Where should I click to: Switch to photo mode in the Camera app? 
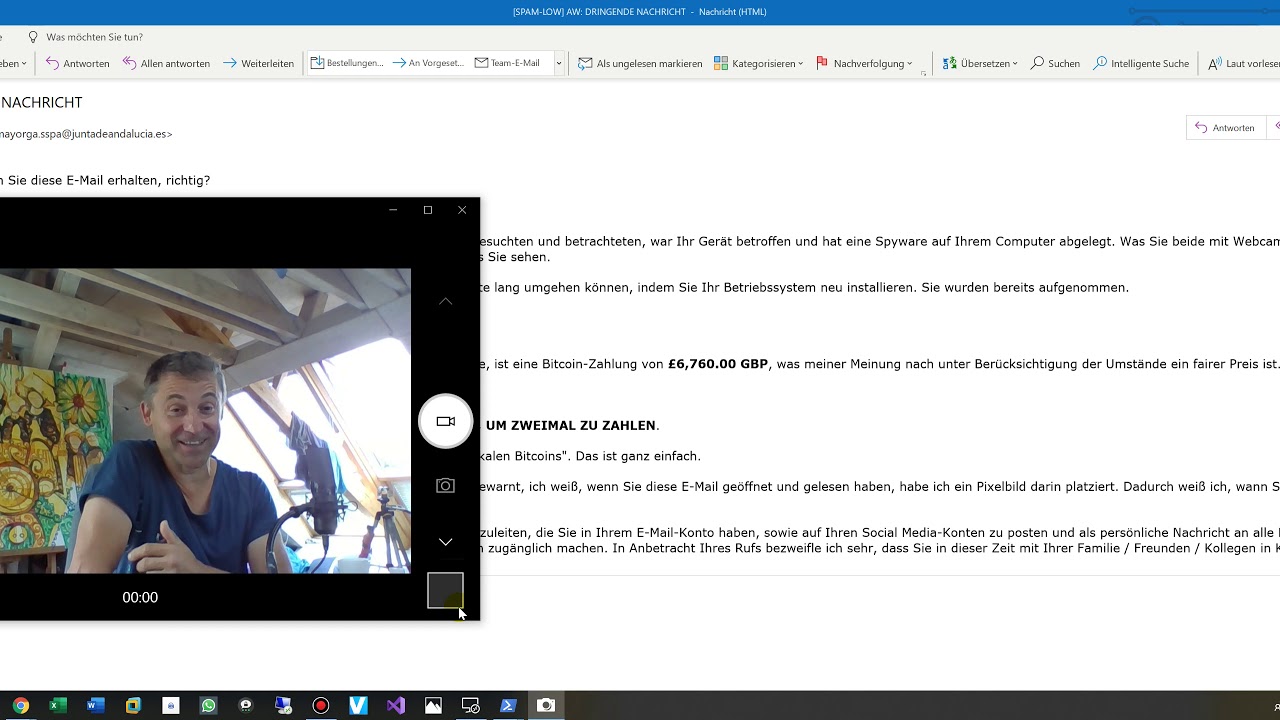(445, 485)
